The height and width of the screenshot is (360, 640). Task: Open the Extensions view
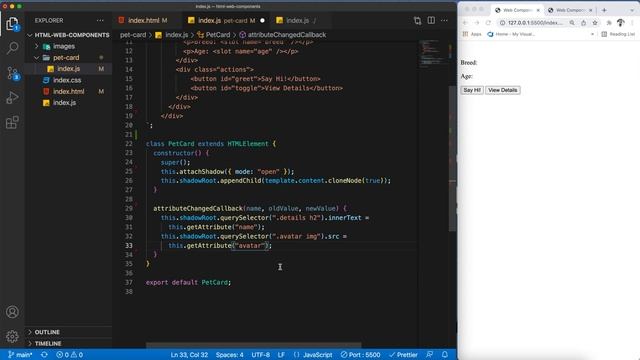(x=12, y=122)
